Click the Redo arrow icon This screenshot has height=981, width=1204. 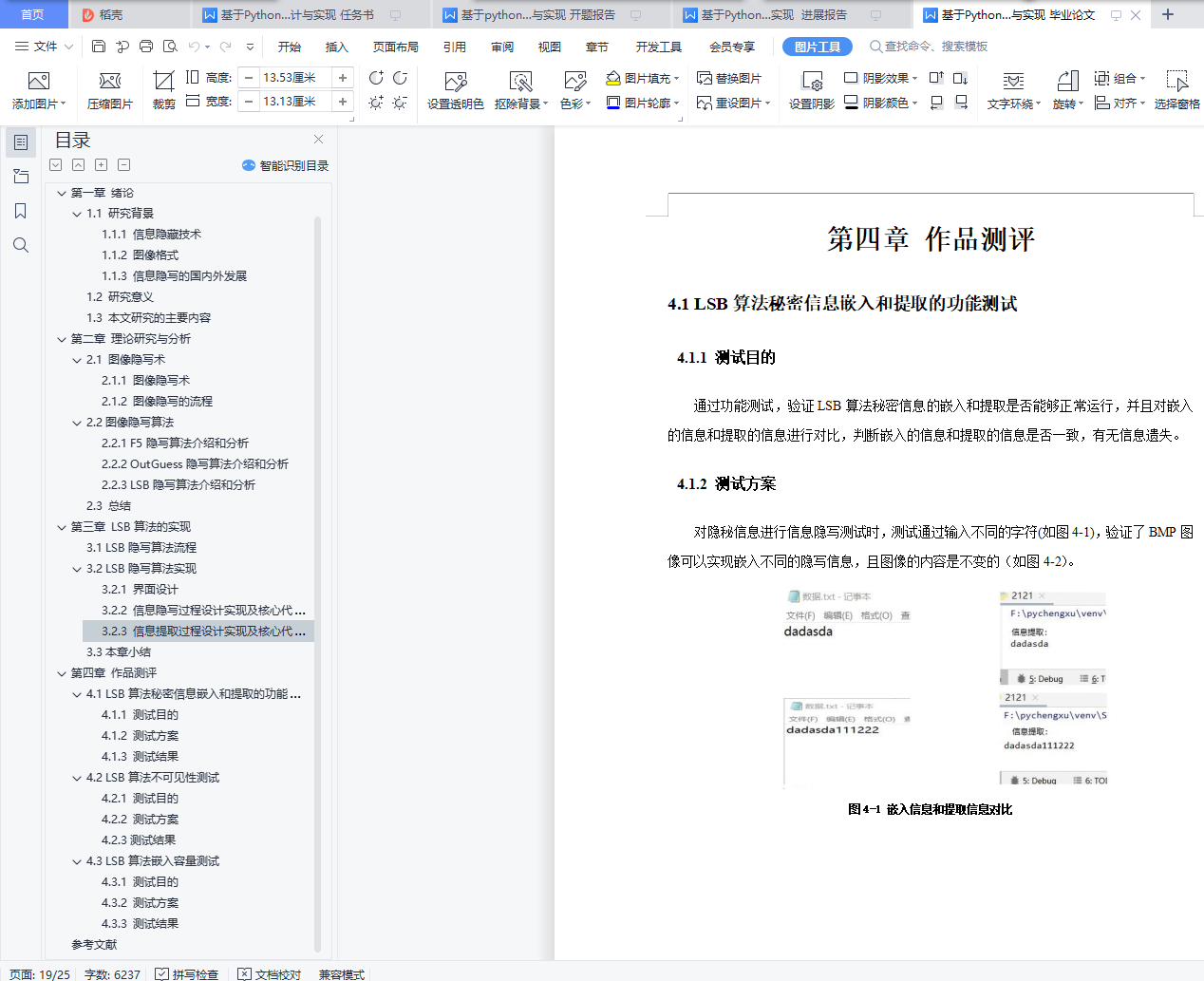pyautogui.click(x=225, y=47)
